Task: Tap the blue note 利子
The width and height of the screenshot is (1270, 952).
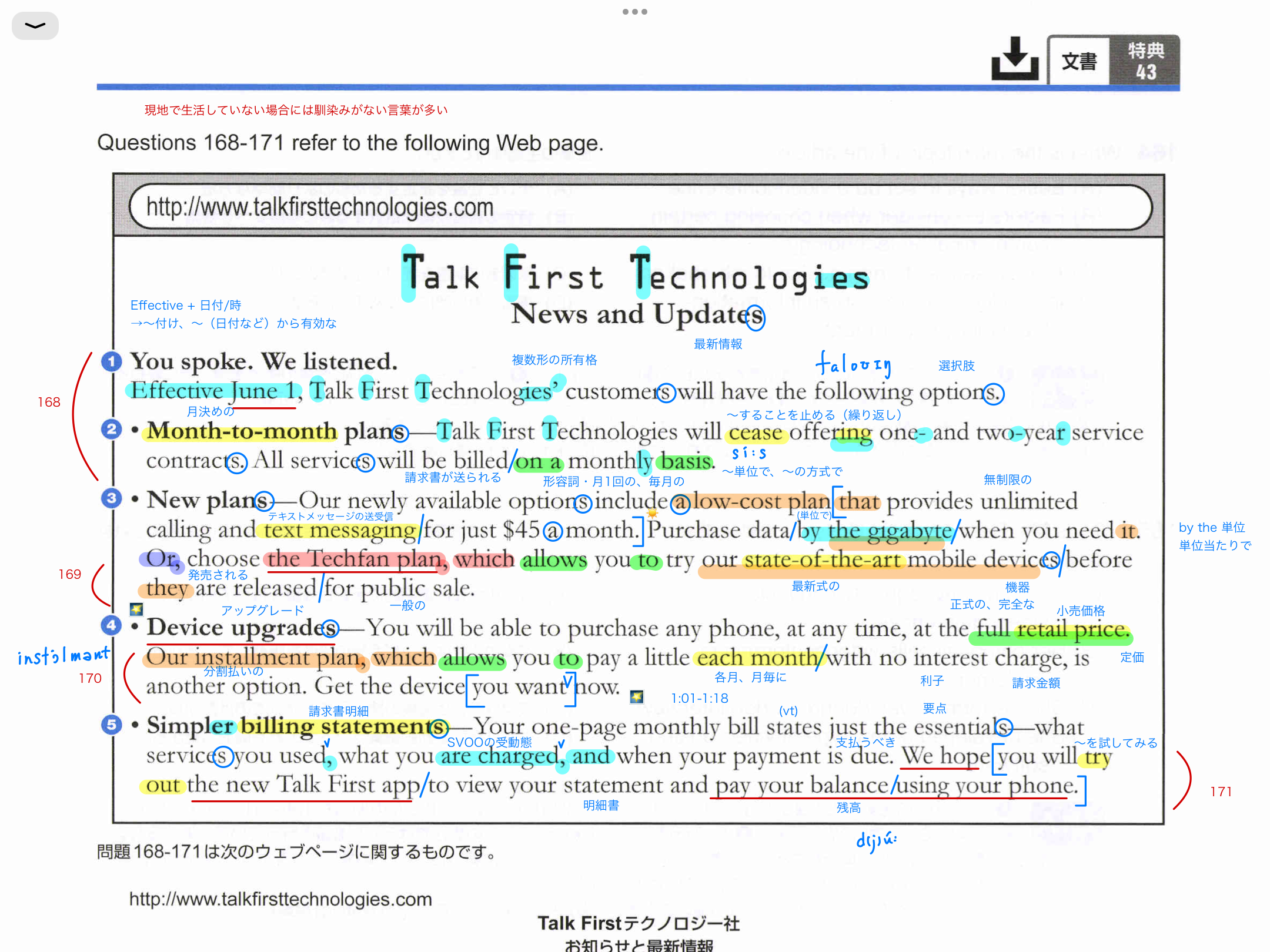Action: click(932, 681)
